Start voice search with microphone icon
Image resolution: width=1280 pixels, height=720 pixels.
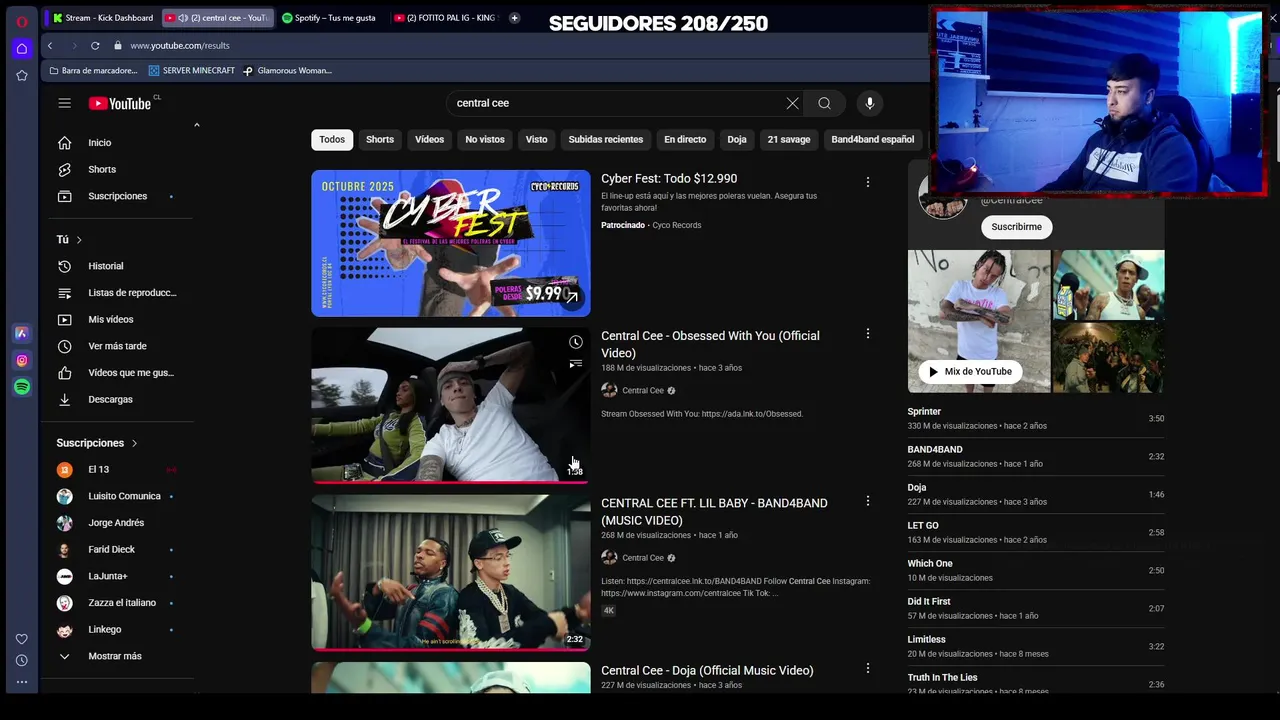[x=869, y=103]
